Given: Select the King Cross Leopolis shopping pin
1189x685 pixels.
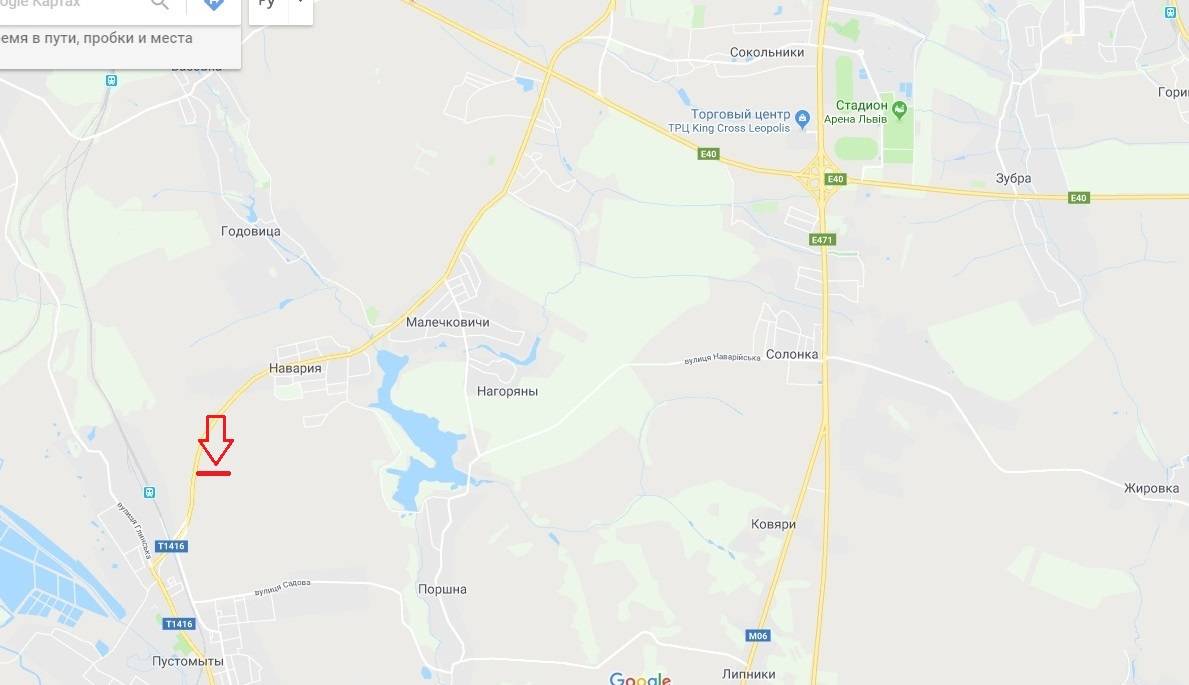Looking at the screenshot, I should pos(803,118).
